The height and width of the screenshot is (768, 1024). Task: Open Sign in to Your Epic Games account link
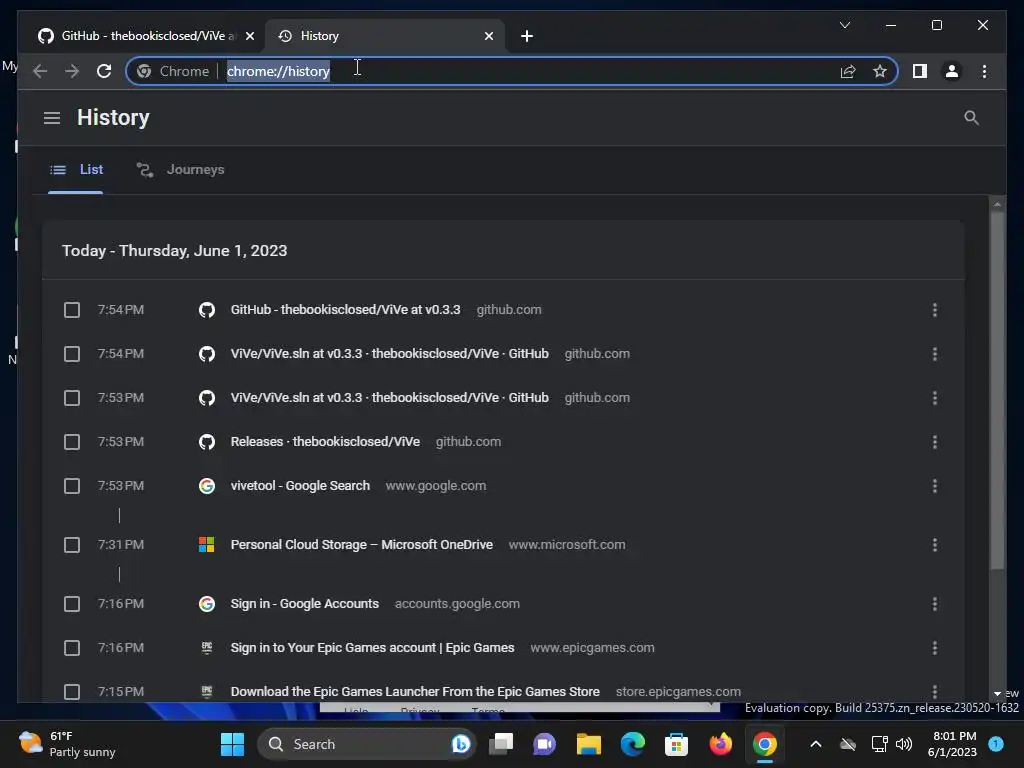point(372,648)
